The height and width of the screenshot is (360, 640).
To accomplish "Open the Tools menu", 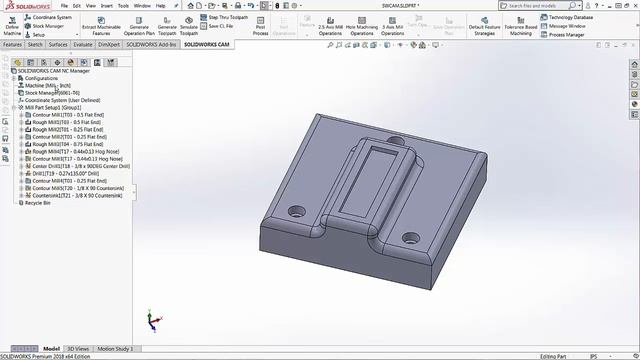I will pos(123,6).
